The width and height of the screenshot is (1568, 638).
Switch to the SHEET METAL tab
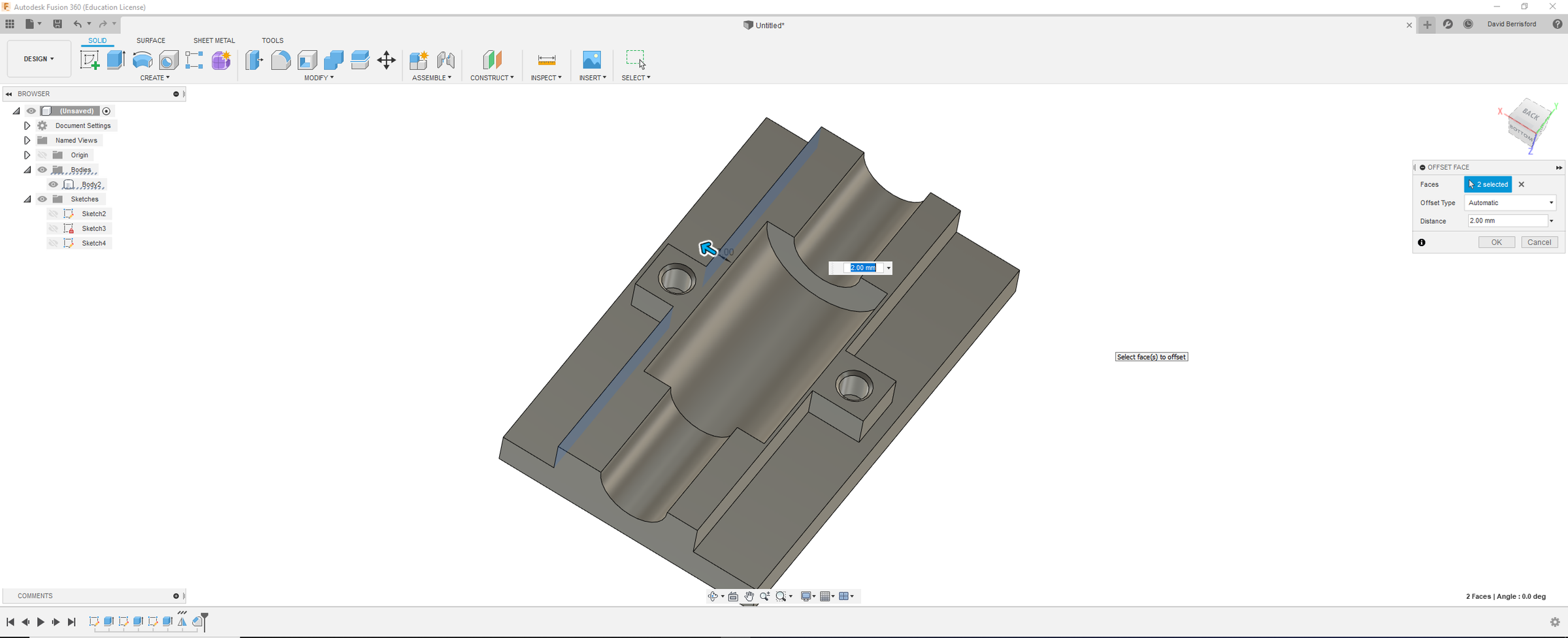pos(214,40)
